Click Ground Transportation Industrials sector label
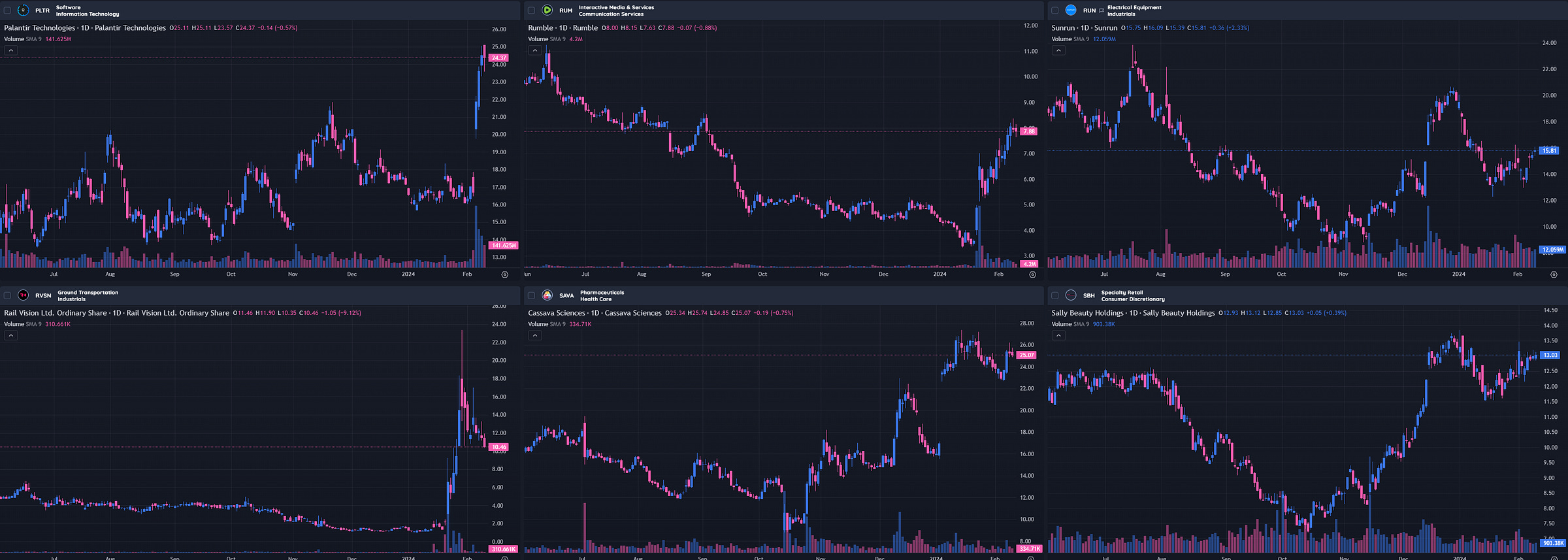 point(88,295)
